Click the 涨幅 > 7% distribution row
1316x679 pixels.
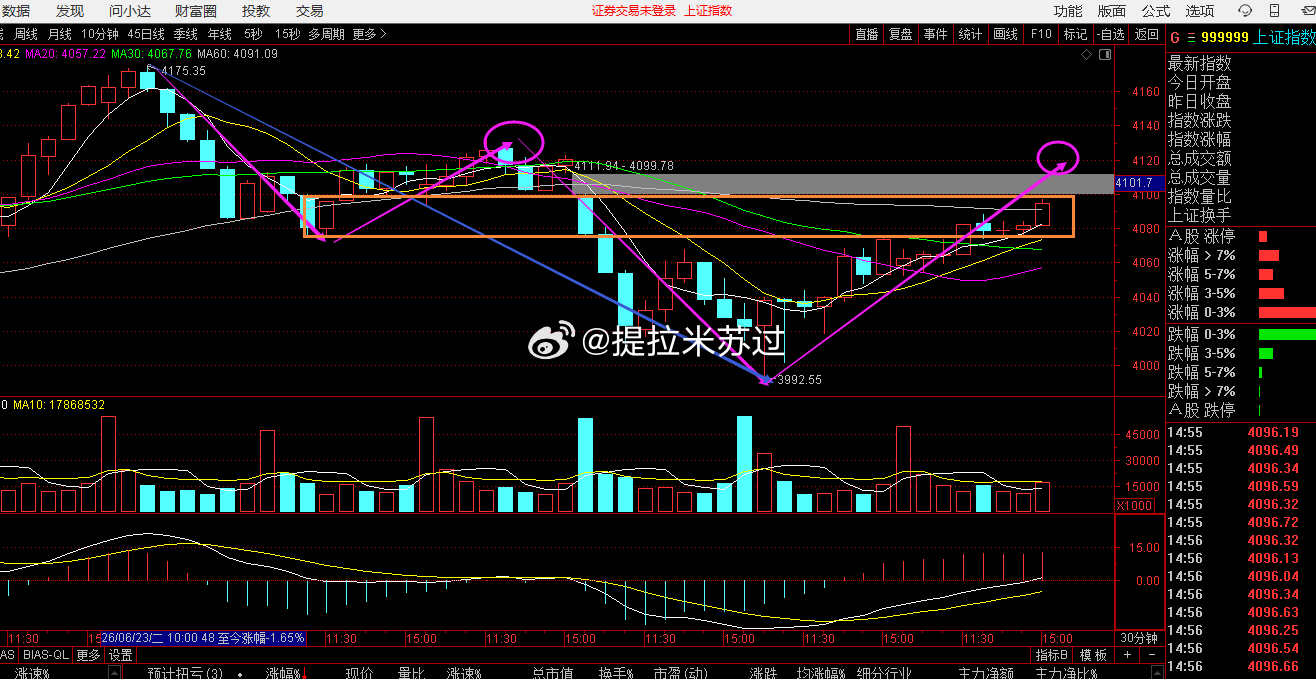coord(1242,255)
